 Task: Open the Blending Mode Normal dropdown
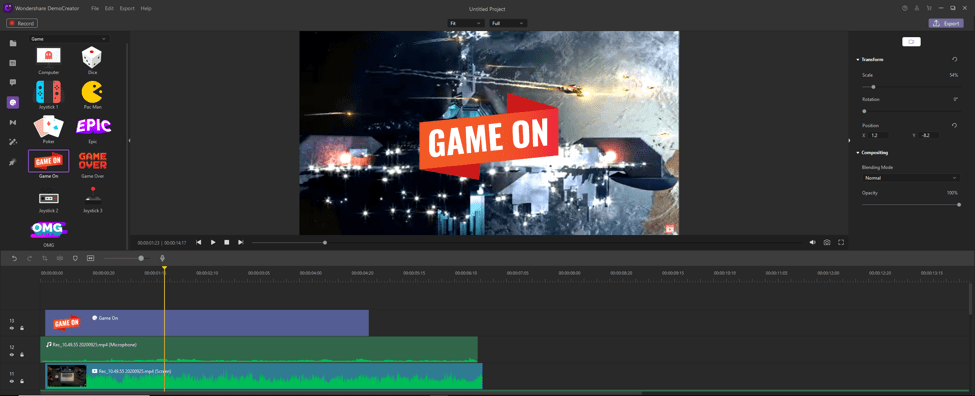point(910,178)
